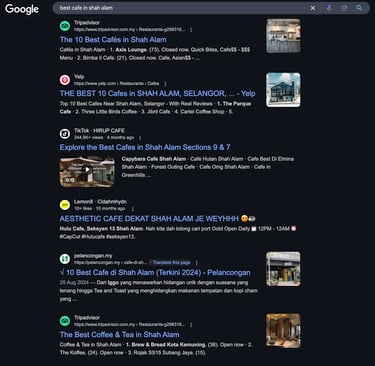Click the TikTok favicon
The image size is (375, 366).
(x=65, y=134)
